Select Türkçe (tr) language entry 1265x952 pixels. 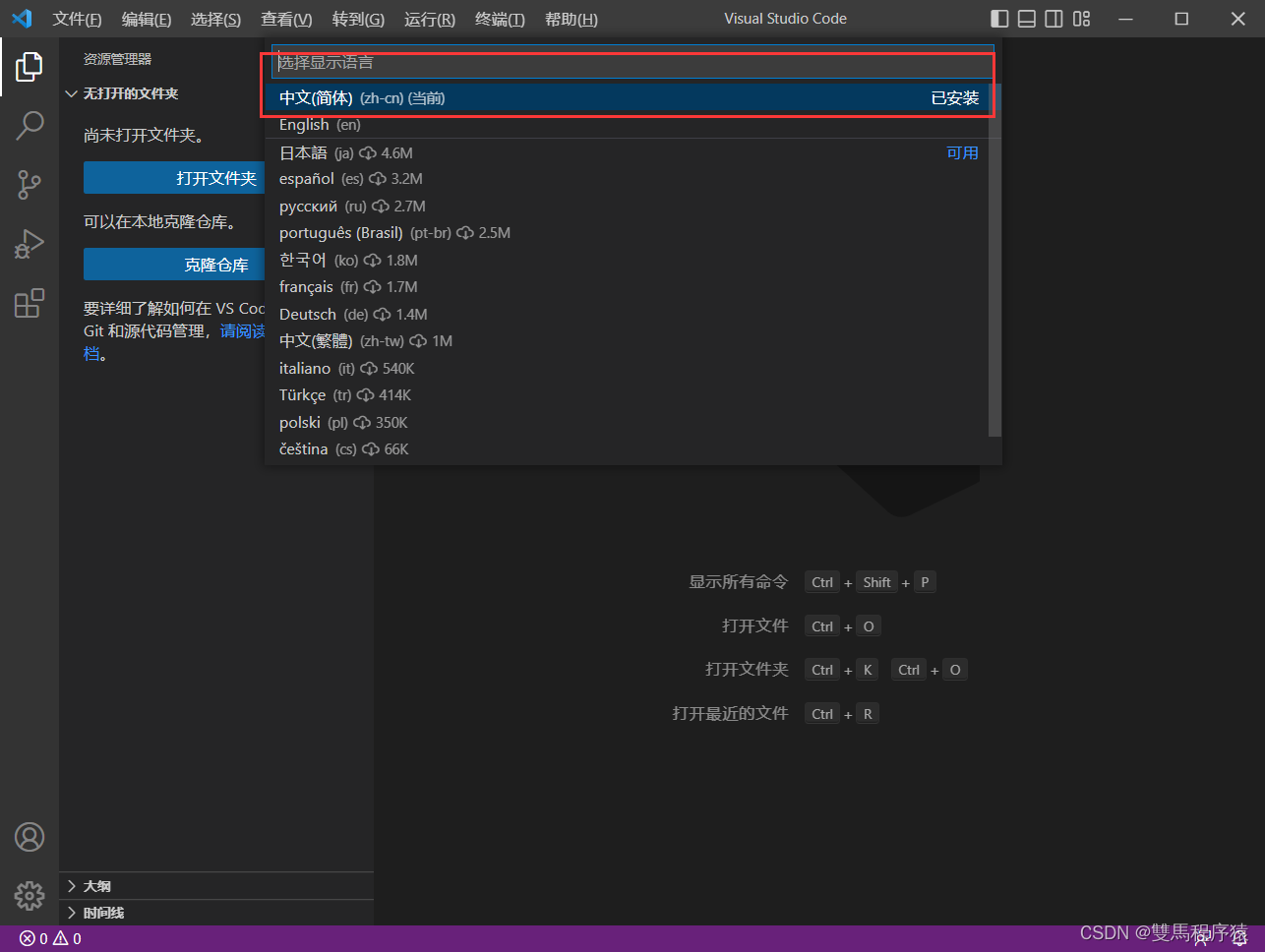coord(629,395)
